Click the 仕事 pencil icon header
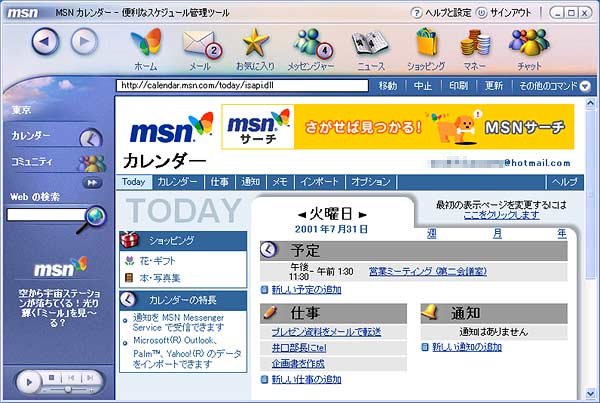Image resolution: width=600 pixels, height=403 pixels. 271,312
